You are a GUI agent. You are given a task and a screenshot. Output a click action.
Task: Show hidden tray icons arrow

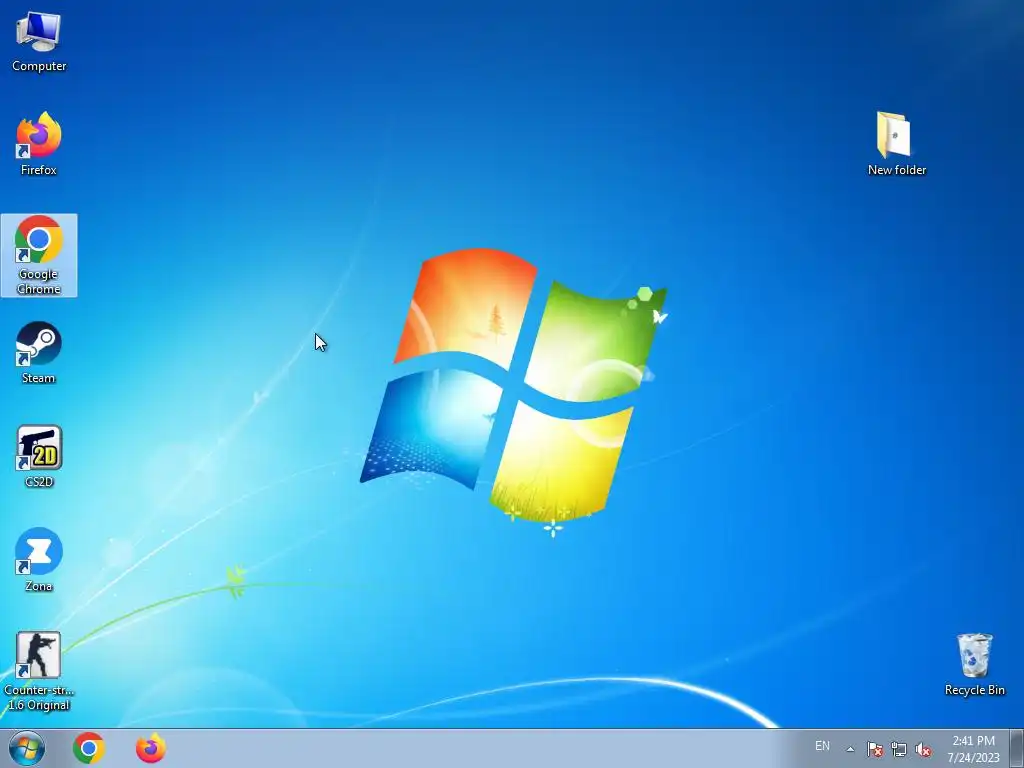[850, 749]
